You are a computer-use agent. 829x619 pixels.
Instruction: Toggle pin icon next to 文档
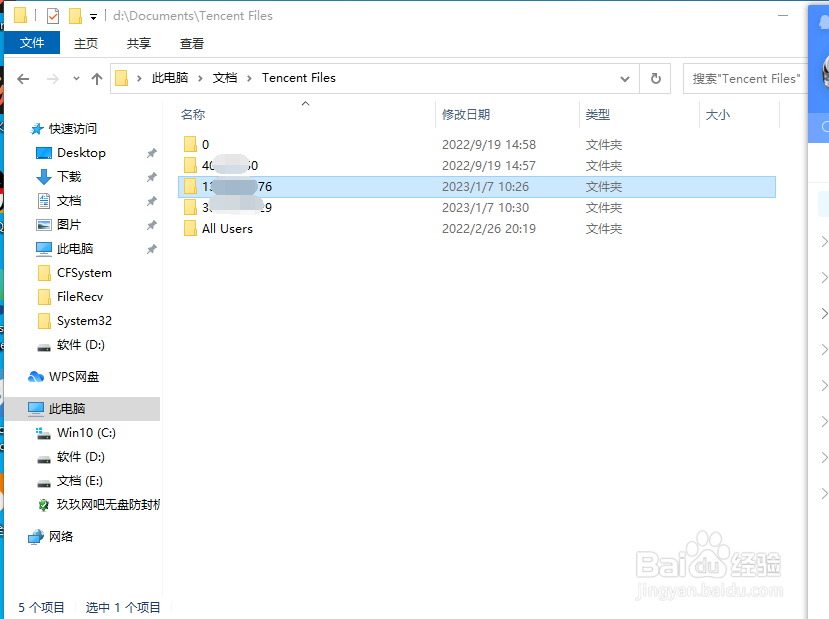[152, 201]
